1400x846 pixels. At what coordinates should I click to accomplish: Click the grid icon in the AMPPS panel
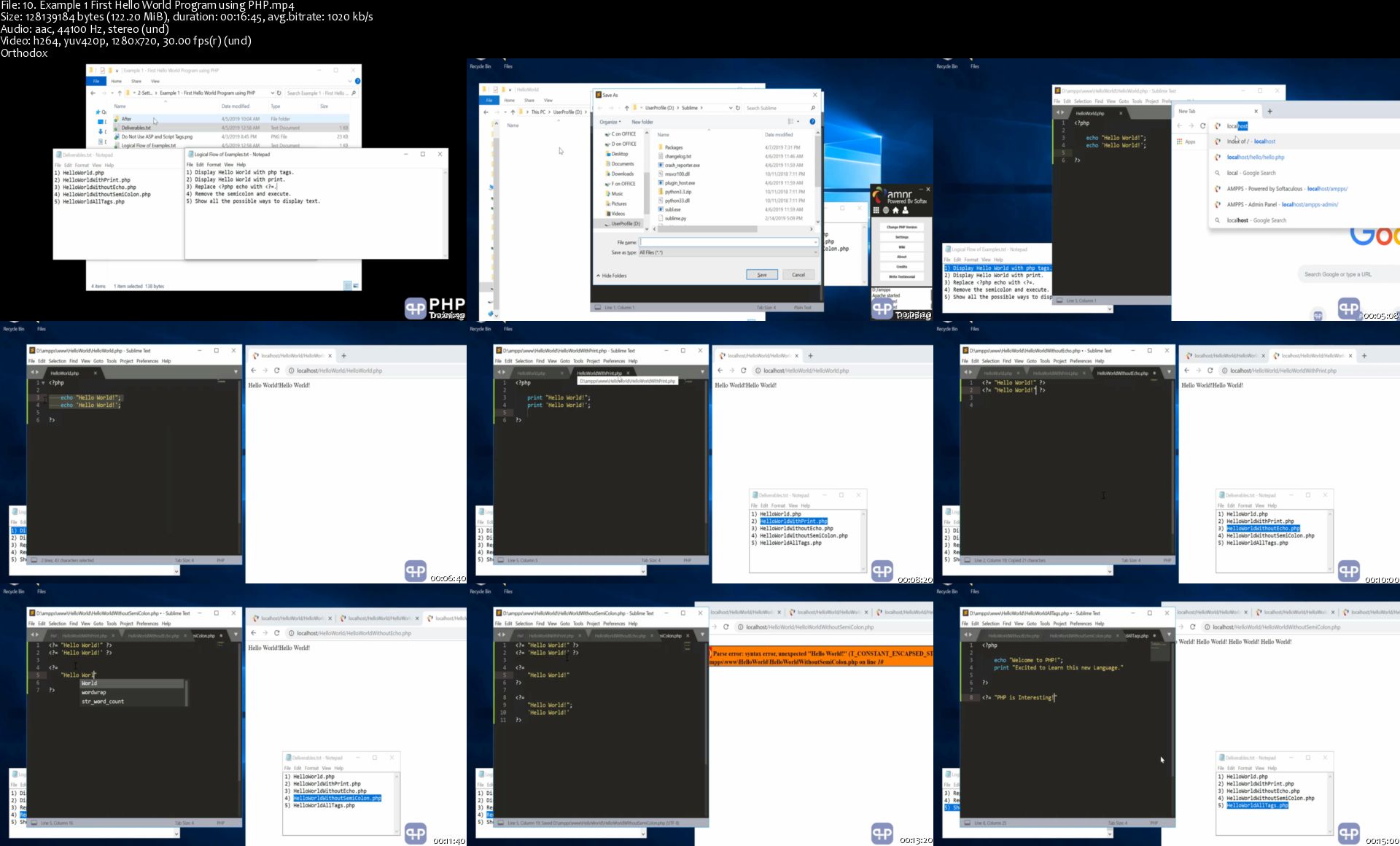[876, 210]
